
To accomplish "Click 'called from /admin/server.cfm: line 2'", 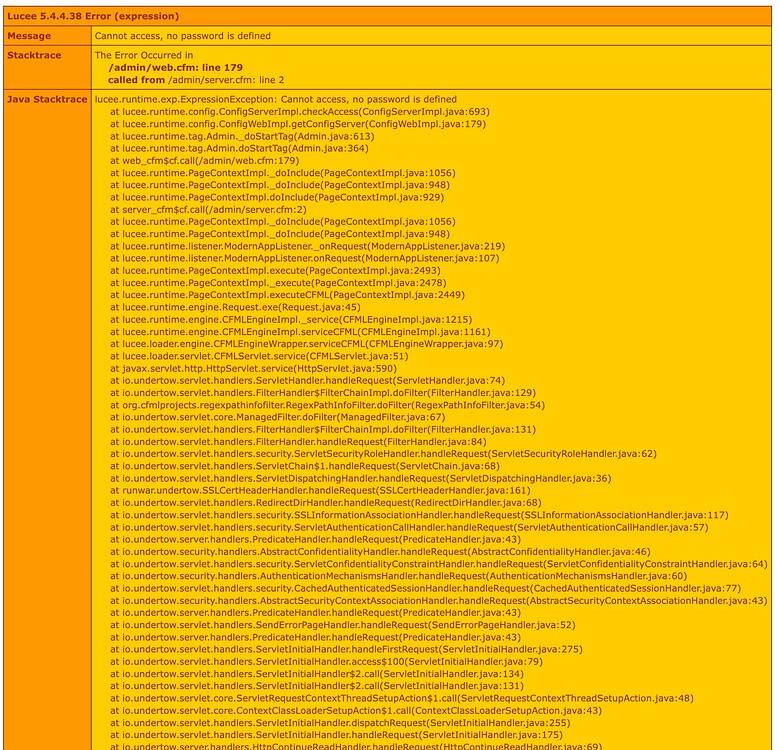I will 196,80.
